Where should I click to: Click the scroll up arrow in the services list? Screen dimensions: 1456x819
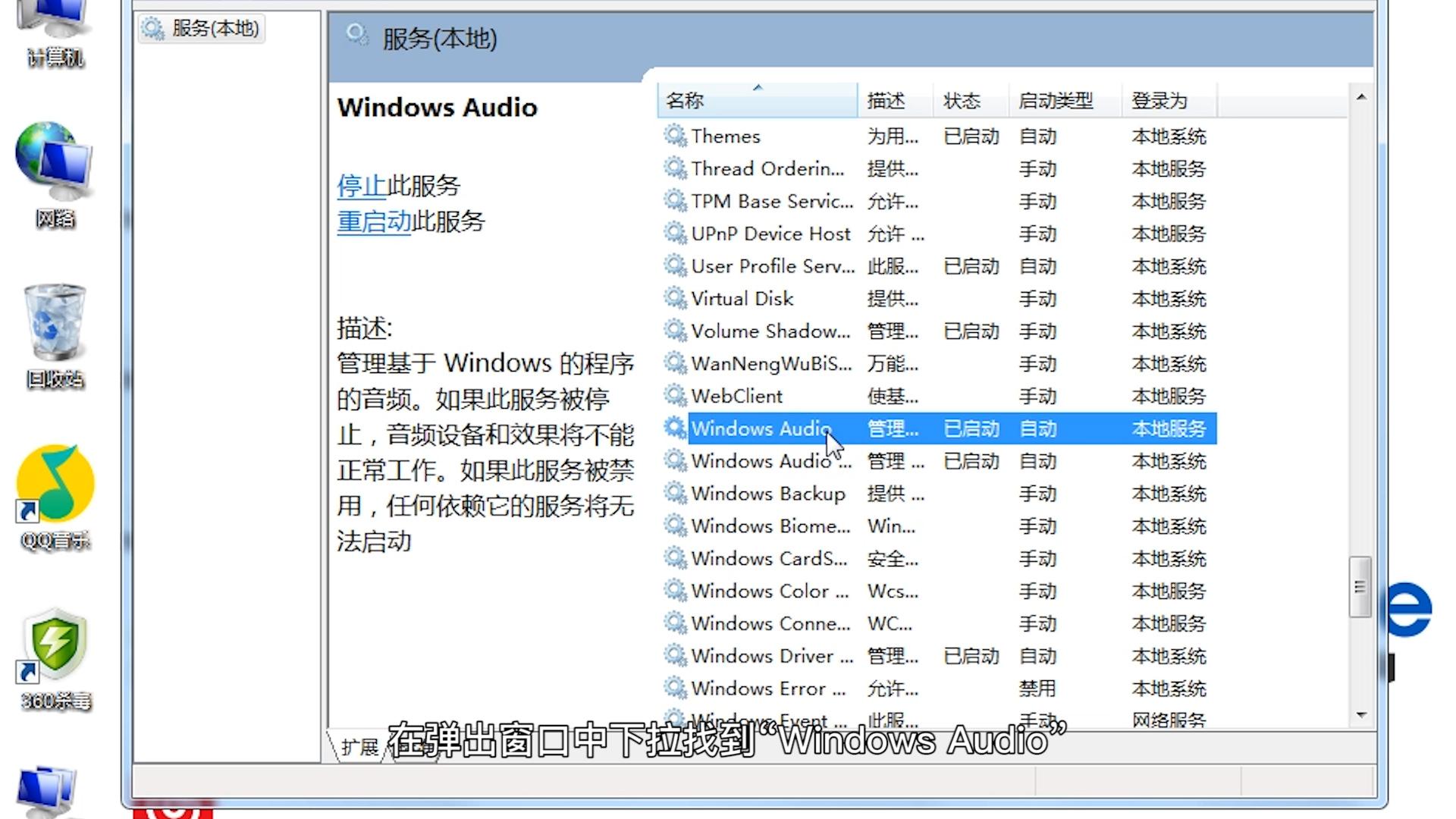1361,97
